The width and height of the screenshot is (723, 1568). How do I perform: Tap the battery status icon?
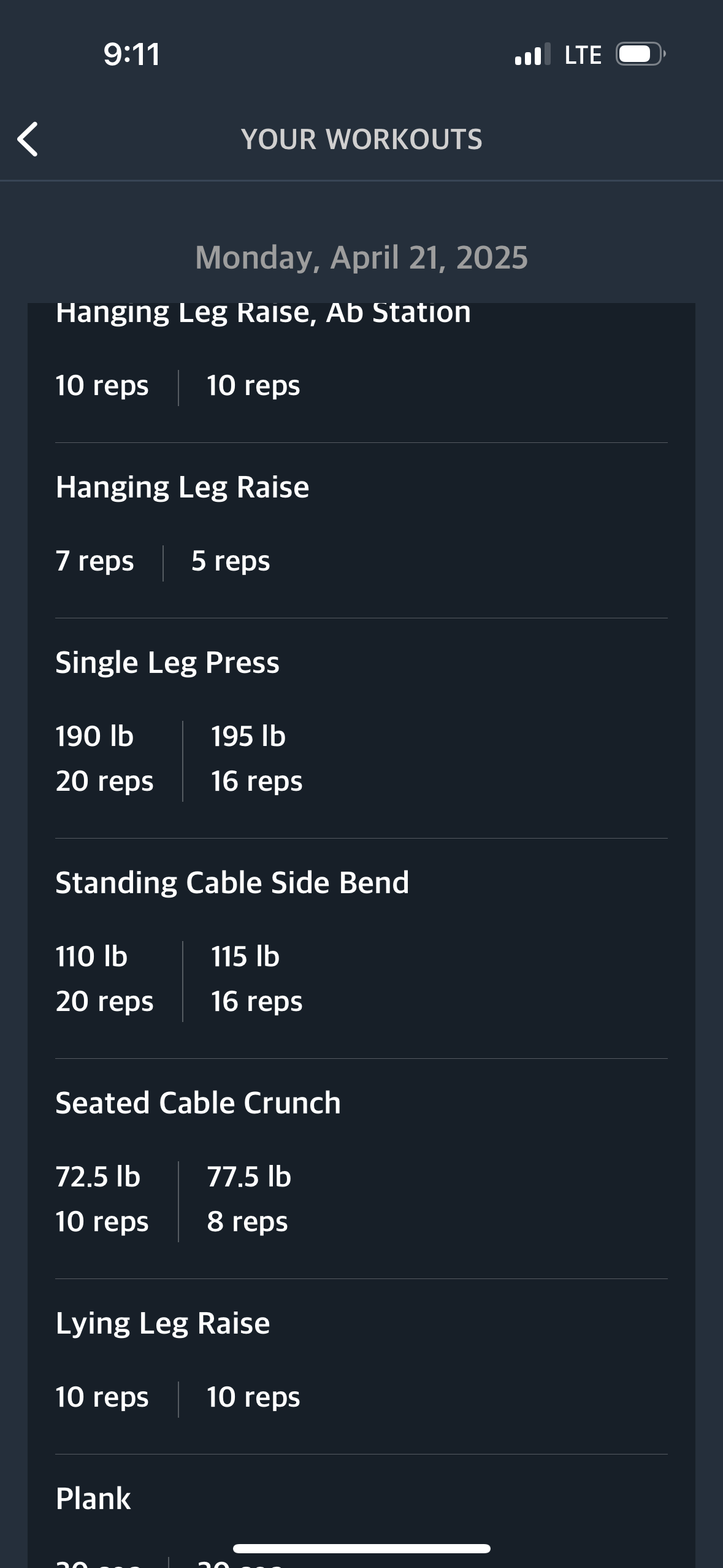[641, 54]
